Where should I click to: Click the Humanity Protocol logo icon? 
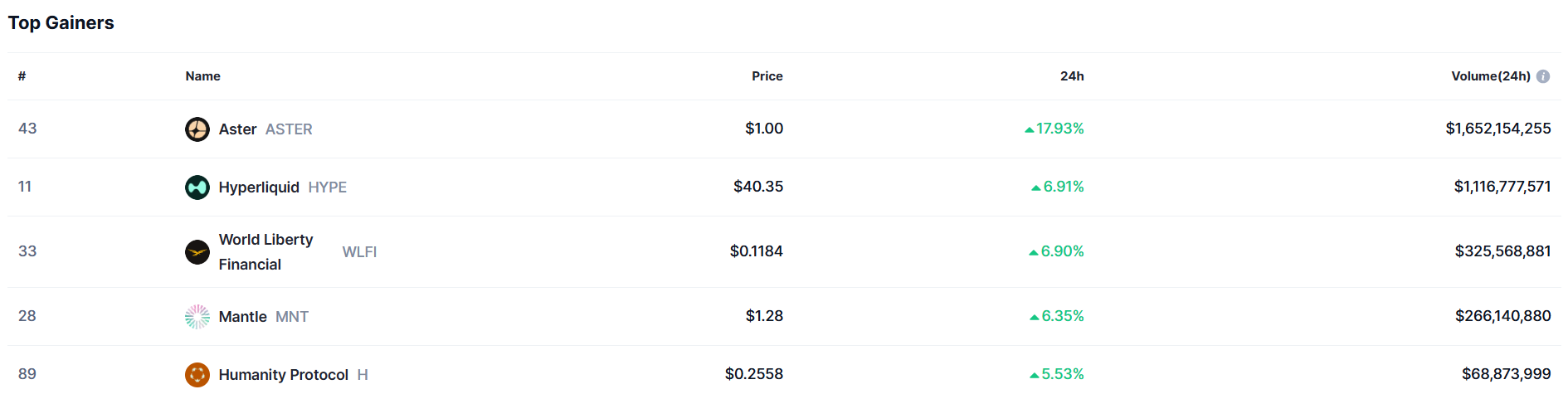point(197,375)
